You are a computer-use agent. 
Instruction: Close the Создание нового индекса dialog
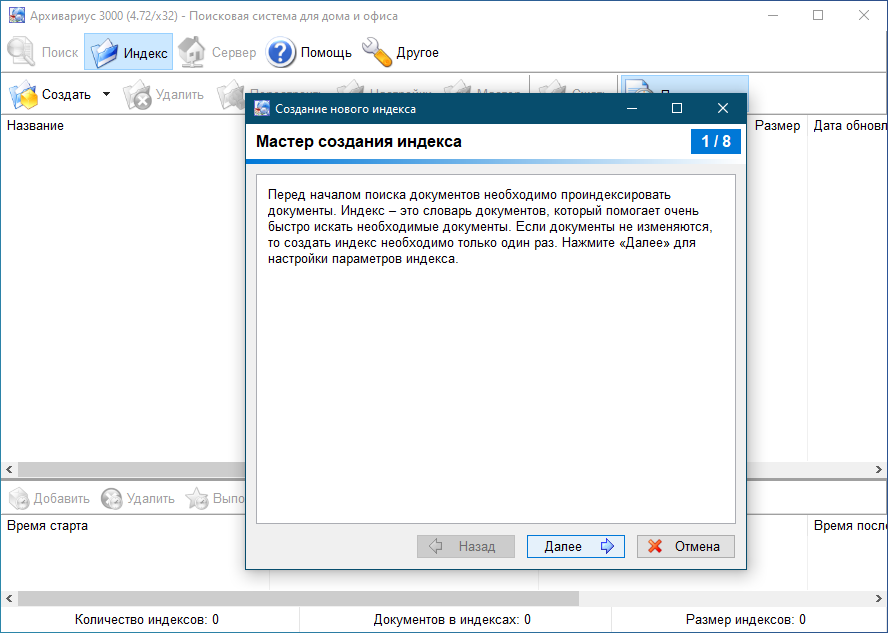(x=723, y=108)
